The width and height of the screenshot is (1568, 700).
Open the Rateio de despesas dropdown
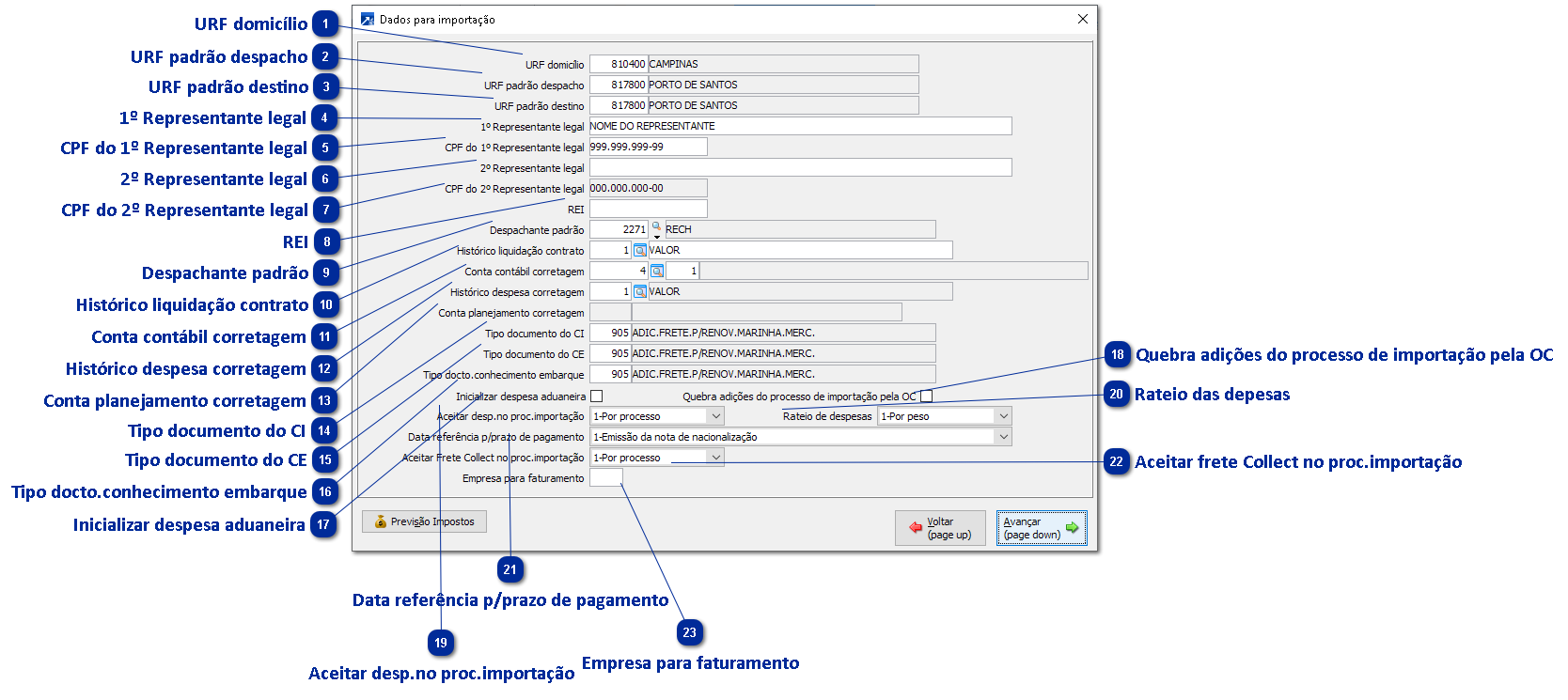(x=1004, y=416)
